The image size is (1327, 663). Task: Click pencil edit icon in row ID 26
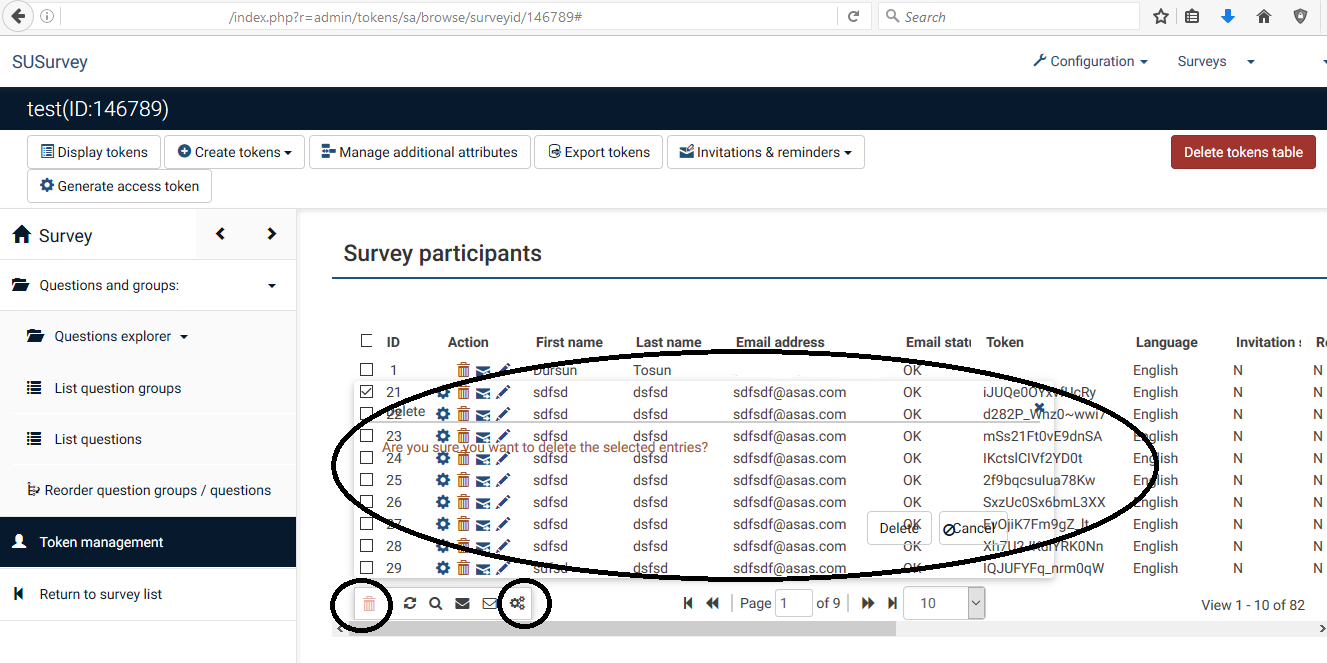[503, 502]
